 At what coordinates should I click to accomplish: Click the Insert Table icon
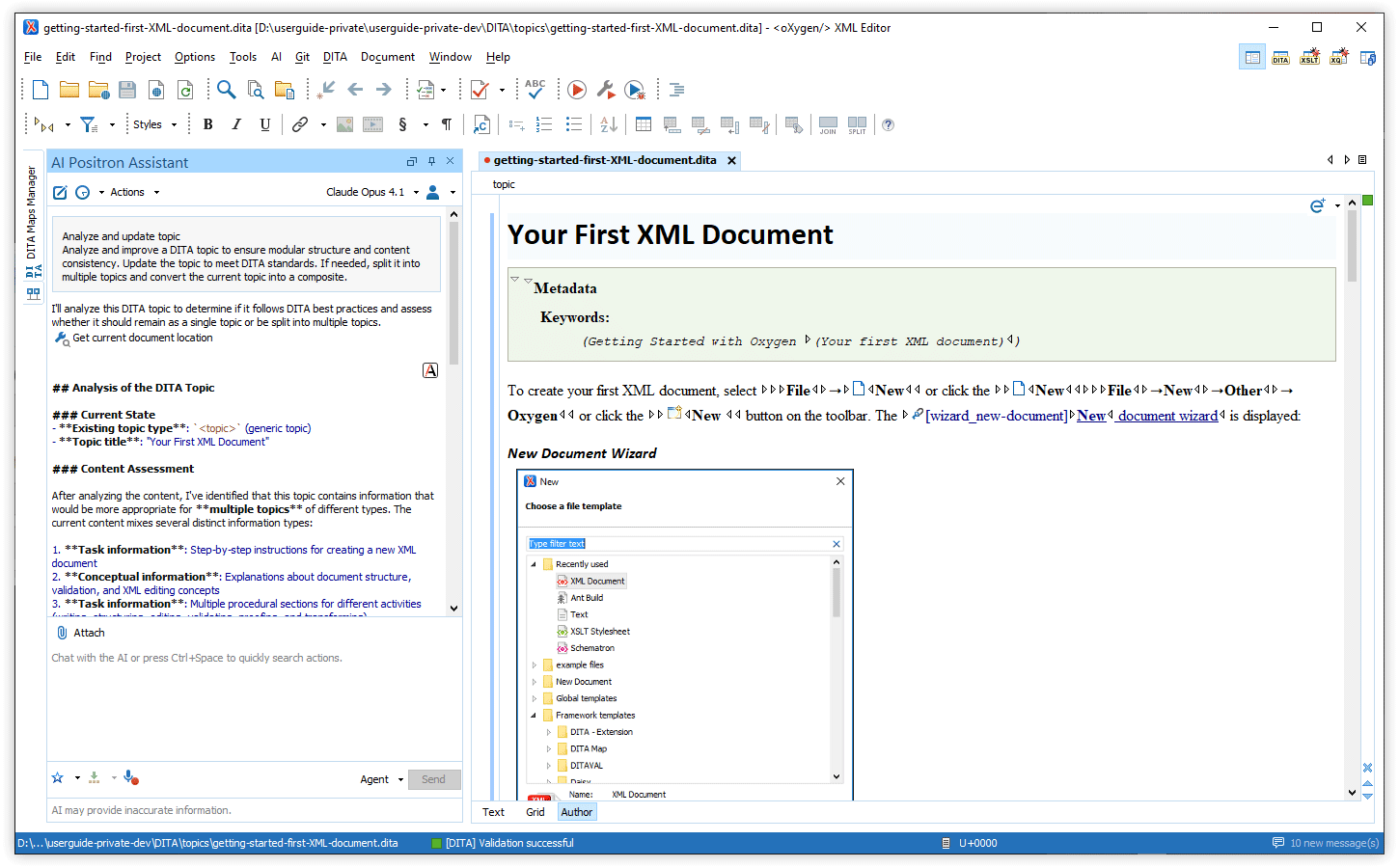[x=644, y=124]
